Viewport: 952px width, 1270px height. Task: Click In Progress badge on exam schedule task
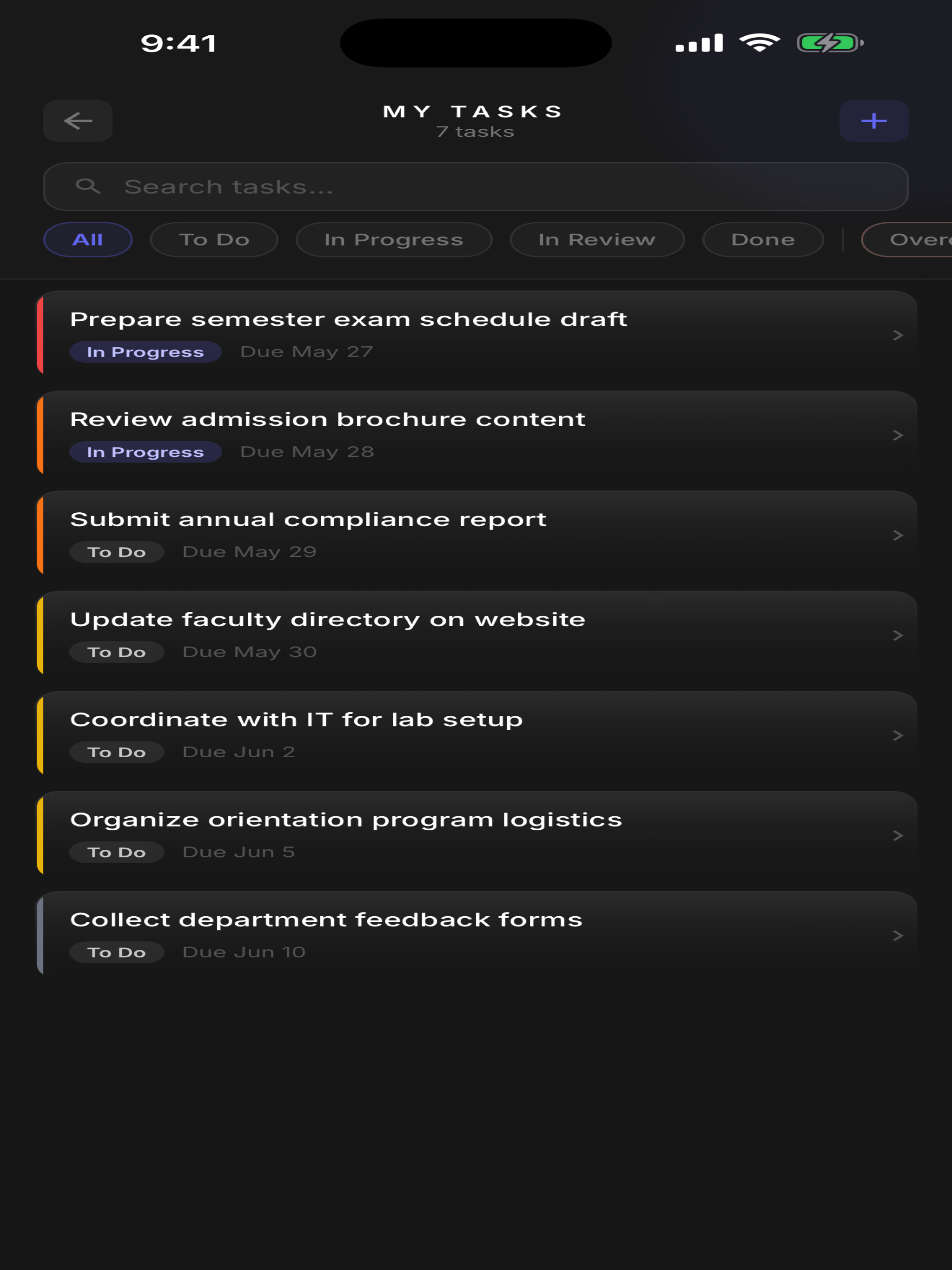pos(145,352)
